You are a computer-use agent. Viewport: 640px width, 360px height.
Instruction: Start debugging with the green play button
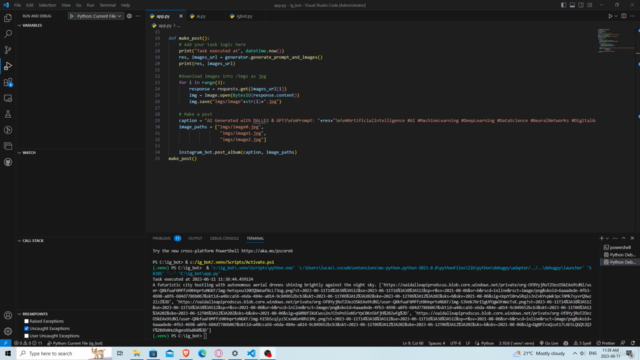pyautogui.click(x=72, y=16)
